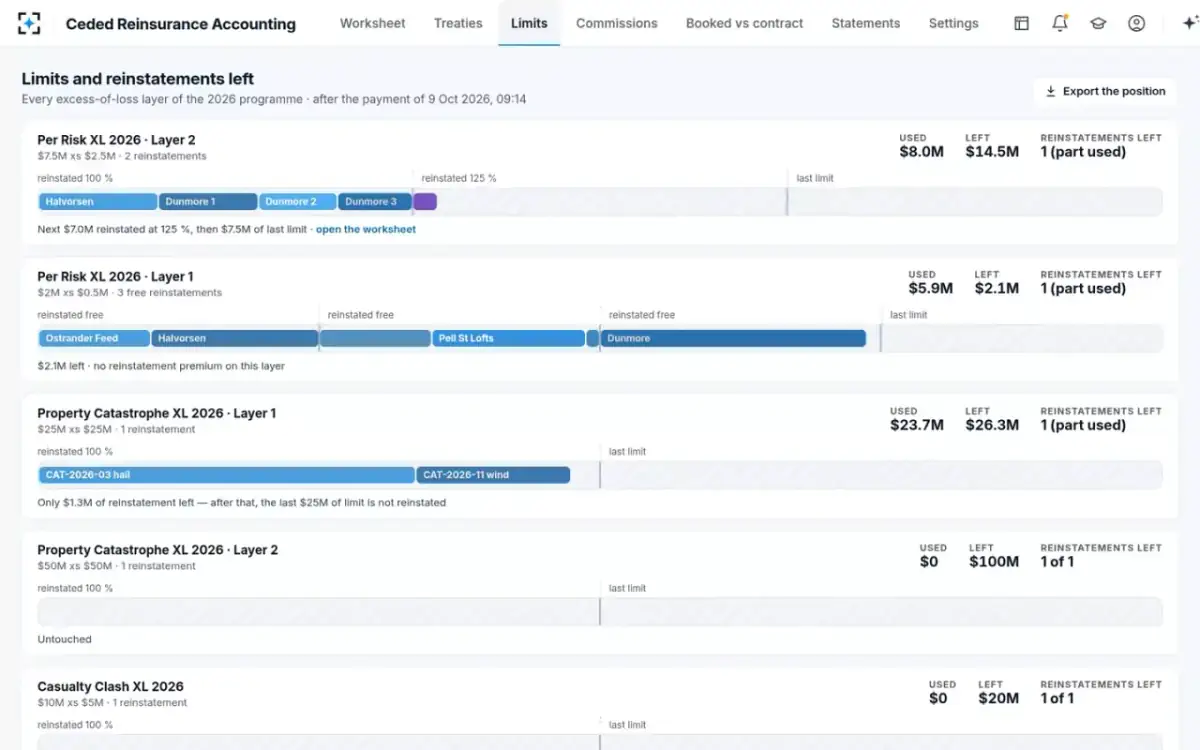1200x750 pixels.
Task: Click 'Only $1.3M of reinstatement left' note
Action: (241, 503)
